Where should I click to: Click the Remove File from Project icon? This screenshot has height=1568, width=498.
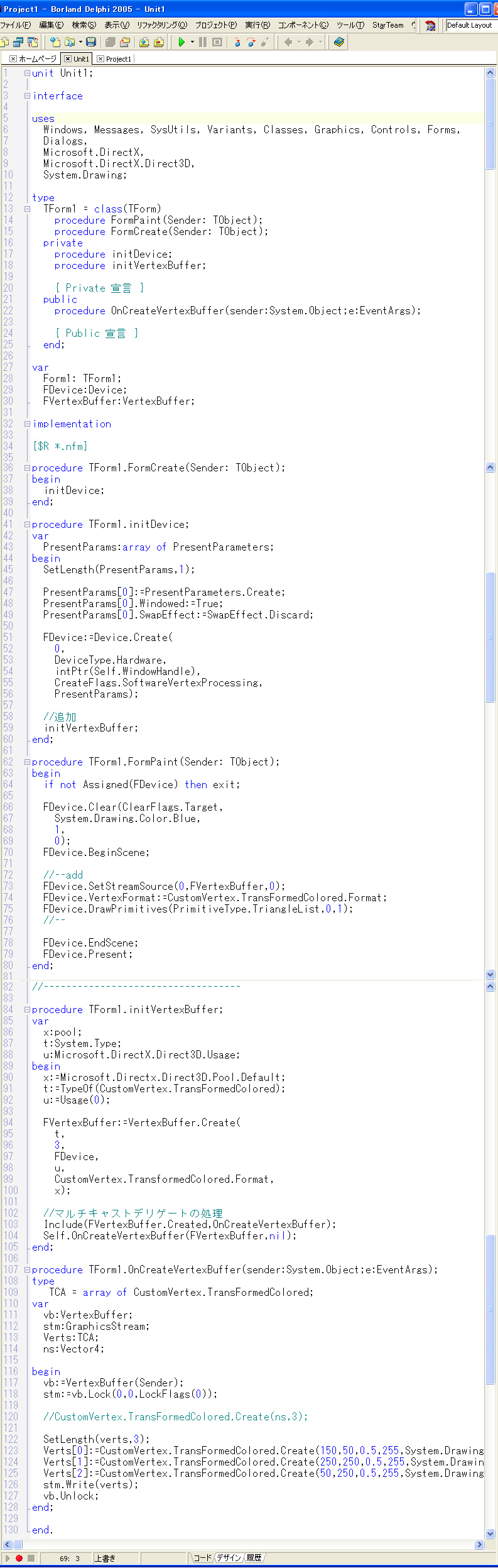click(x=159, y=42)
